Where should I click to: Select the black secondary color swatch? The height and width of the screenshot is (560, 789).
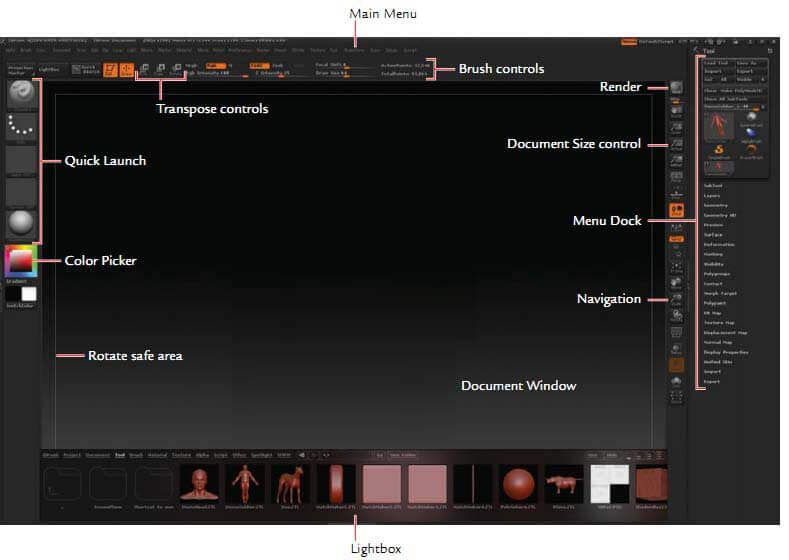coord(12,294)
